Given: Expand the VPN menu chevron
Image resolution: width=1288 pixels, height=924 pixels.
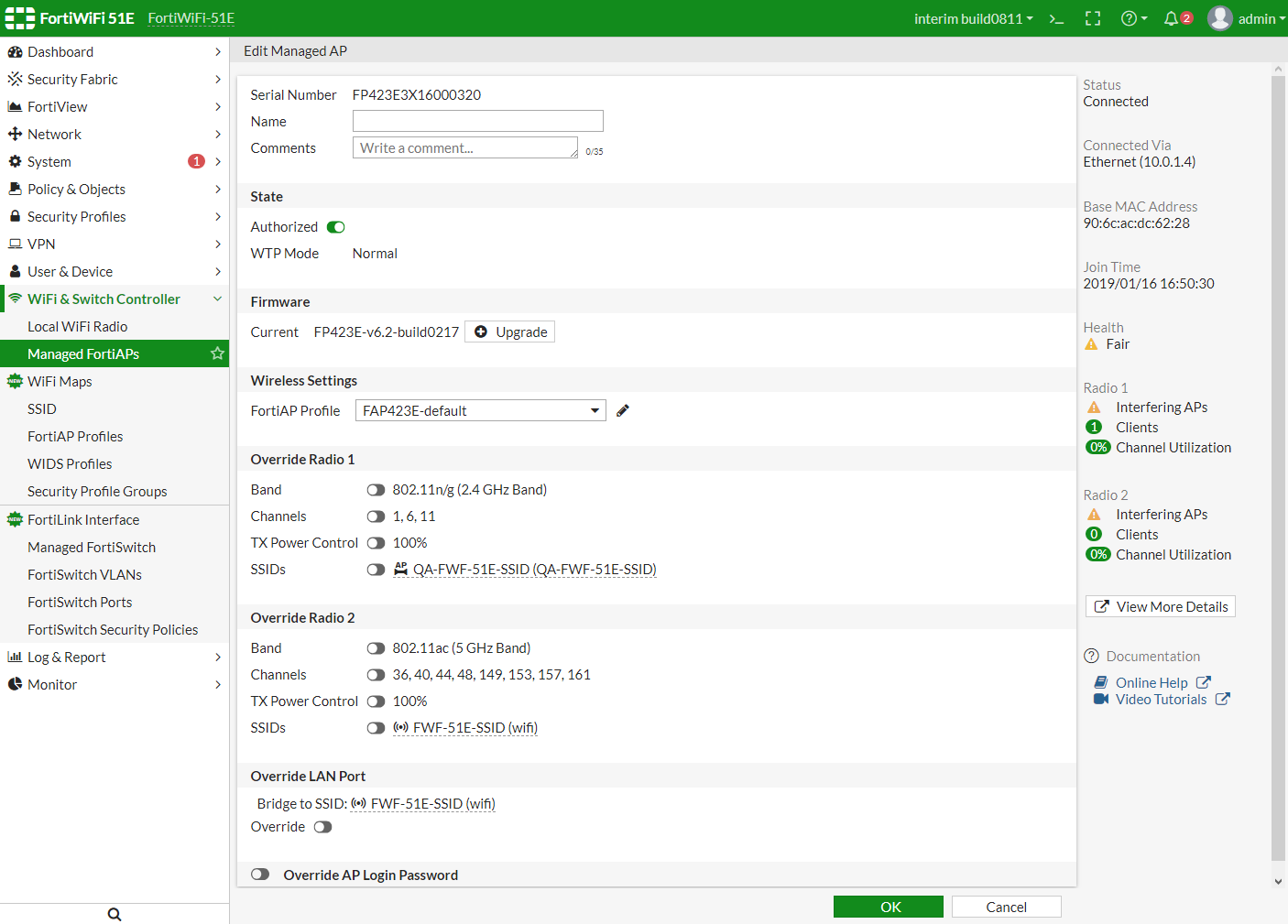Looking at the screenshot, I should 218,245.
